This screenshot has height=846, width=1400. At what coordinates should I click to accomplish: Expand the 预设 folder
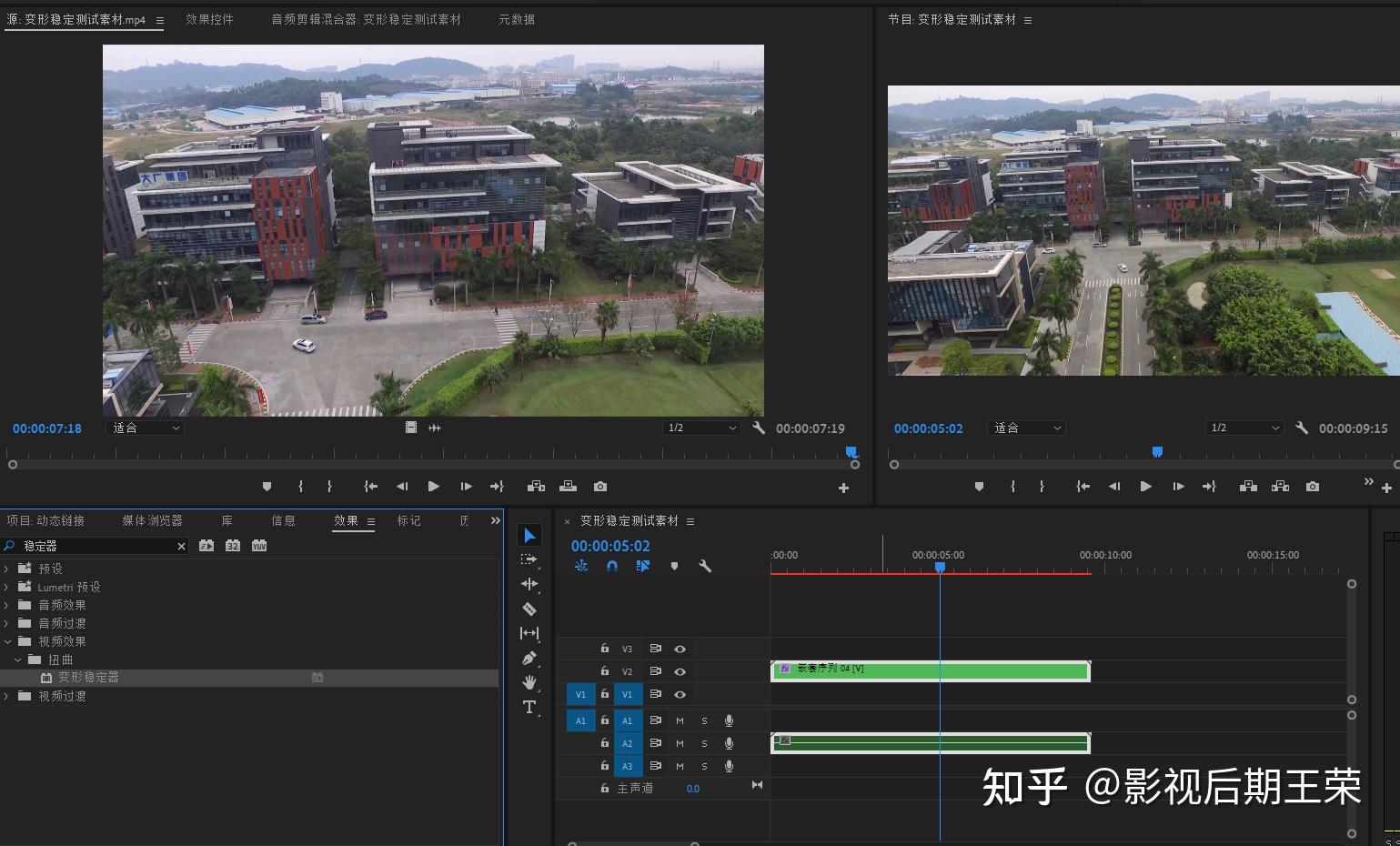(6, 569)
